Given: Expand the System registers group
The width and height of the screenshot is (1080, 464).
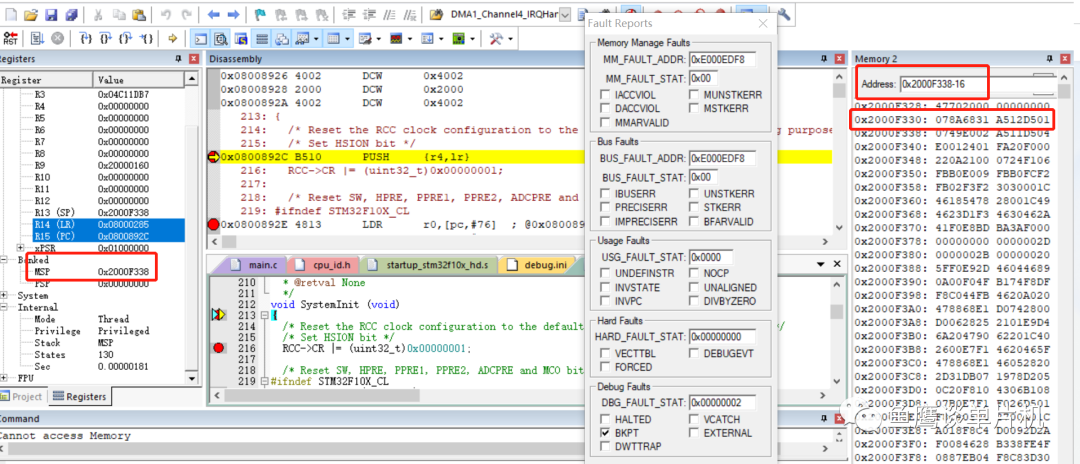Looking at the screenshot, I should [x=3, y=295].
